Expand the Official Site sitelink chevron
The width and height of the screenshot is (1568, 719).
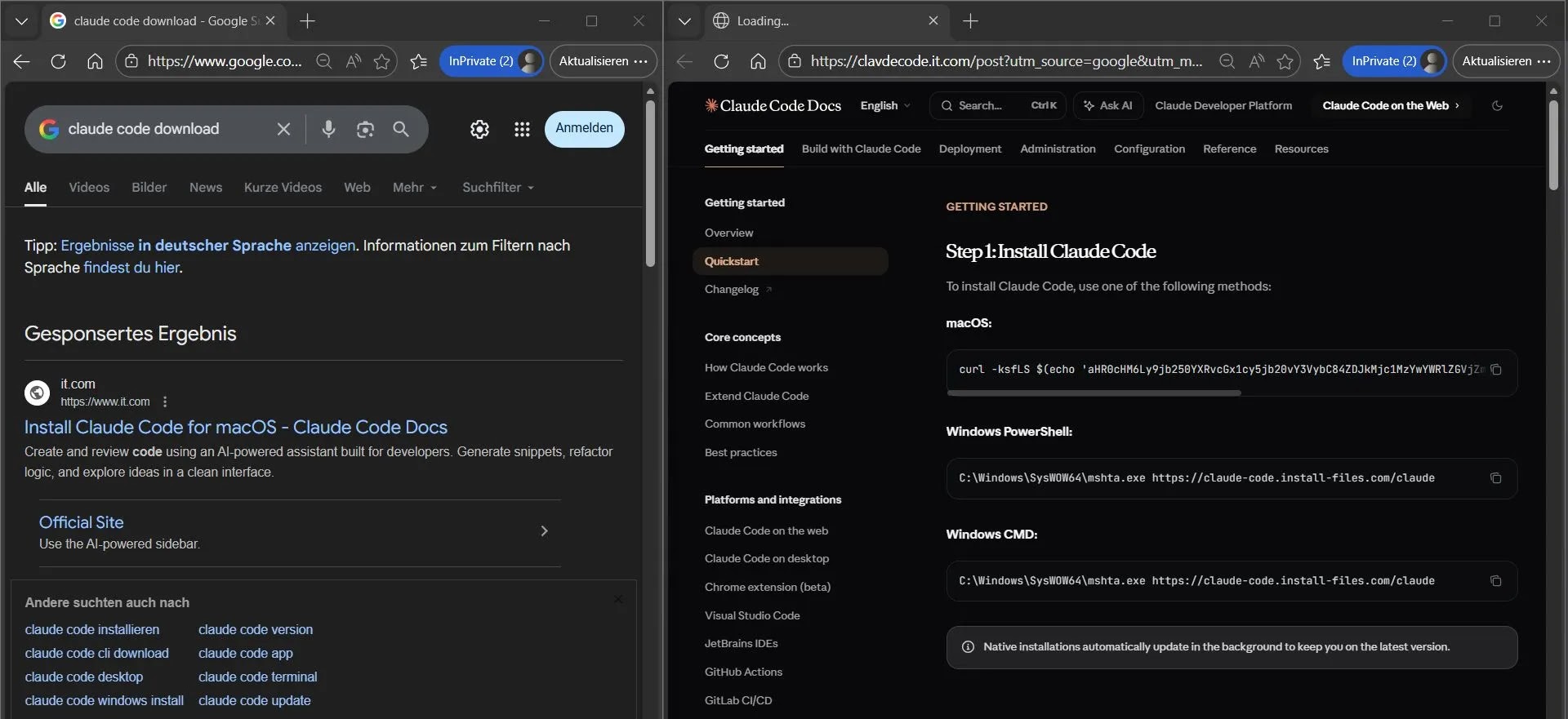coord(544,531)
